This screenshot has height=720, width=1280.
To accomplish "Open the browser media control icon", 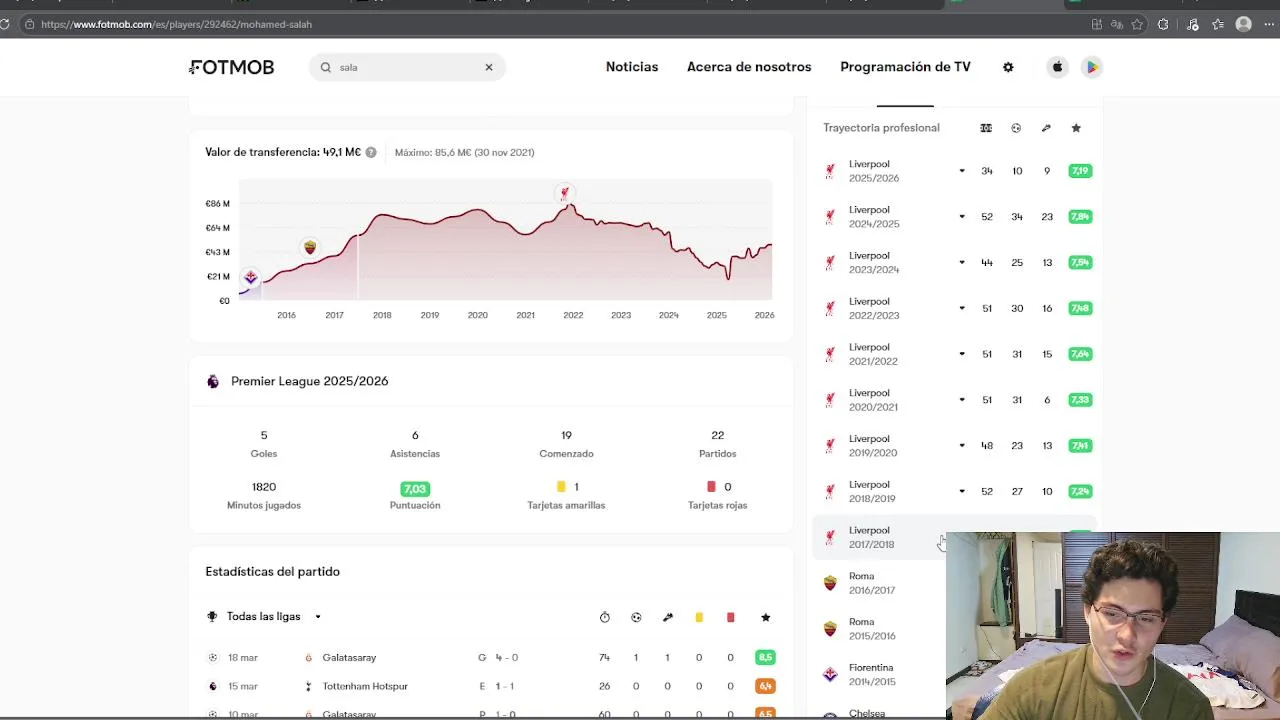I will pyautogui.click(x=1191, y=24).
